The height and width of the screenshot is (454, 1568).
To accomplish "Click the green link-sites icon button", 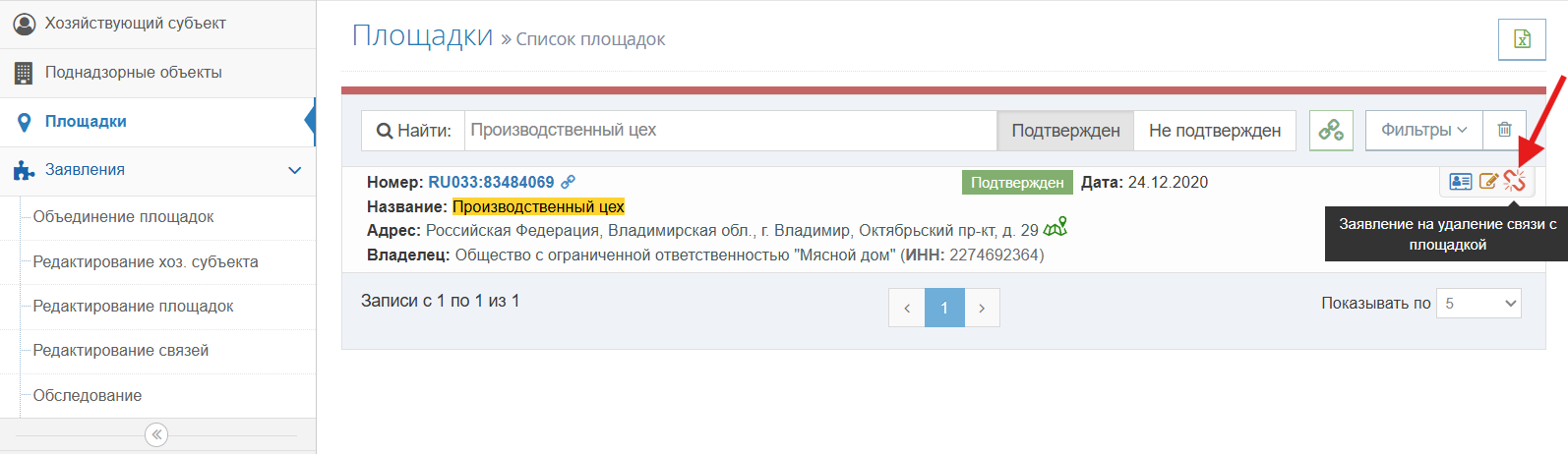I will click(x=1331, y=130).
